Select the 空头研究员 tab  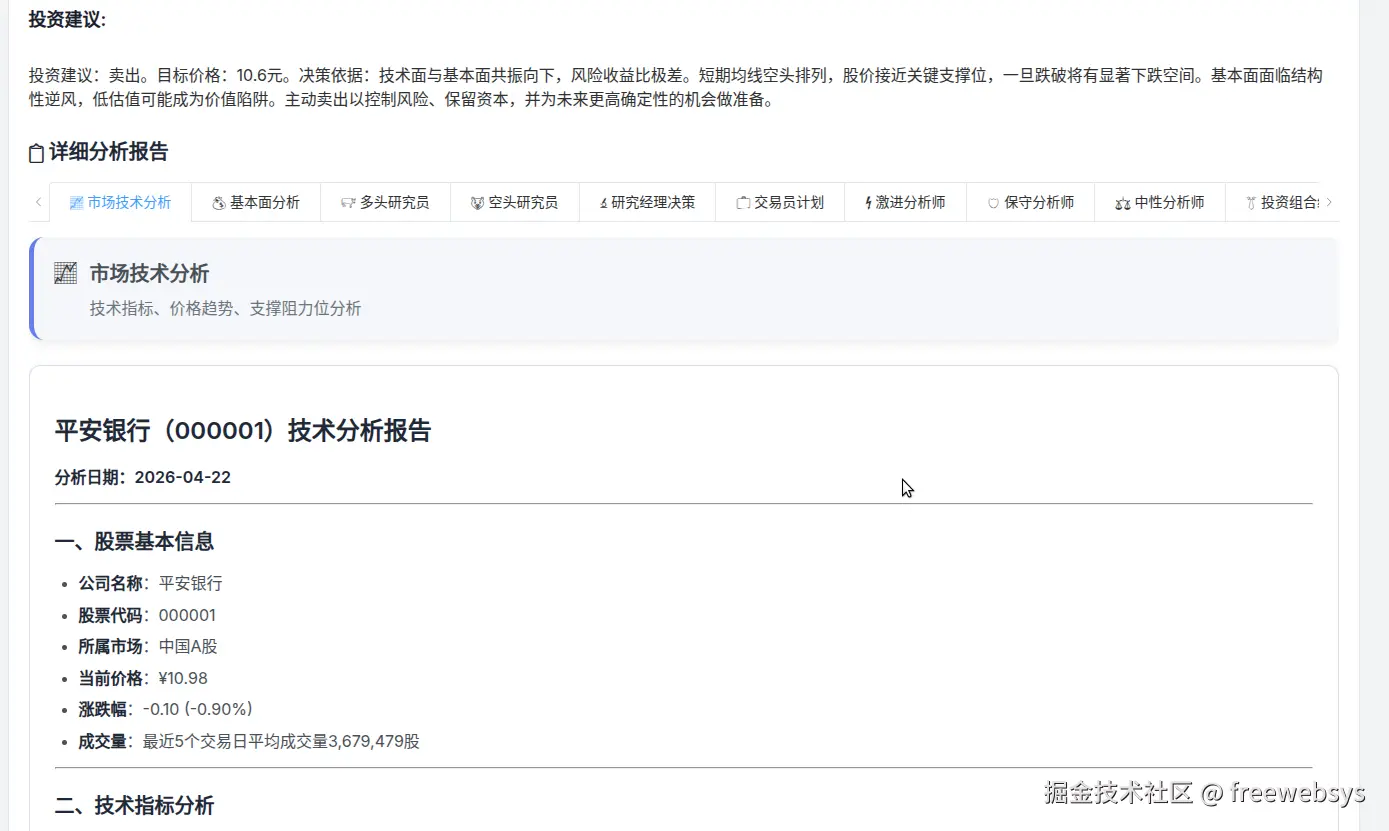pos(514,202)
